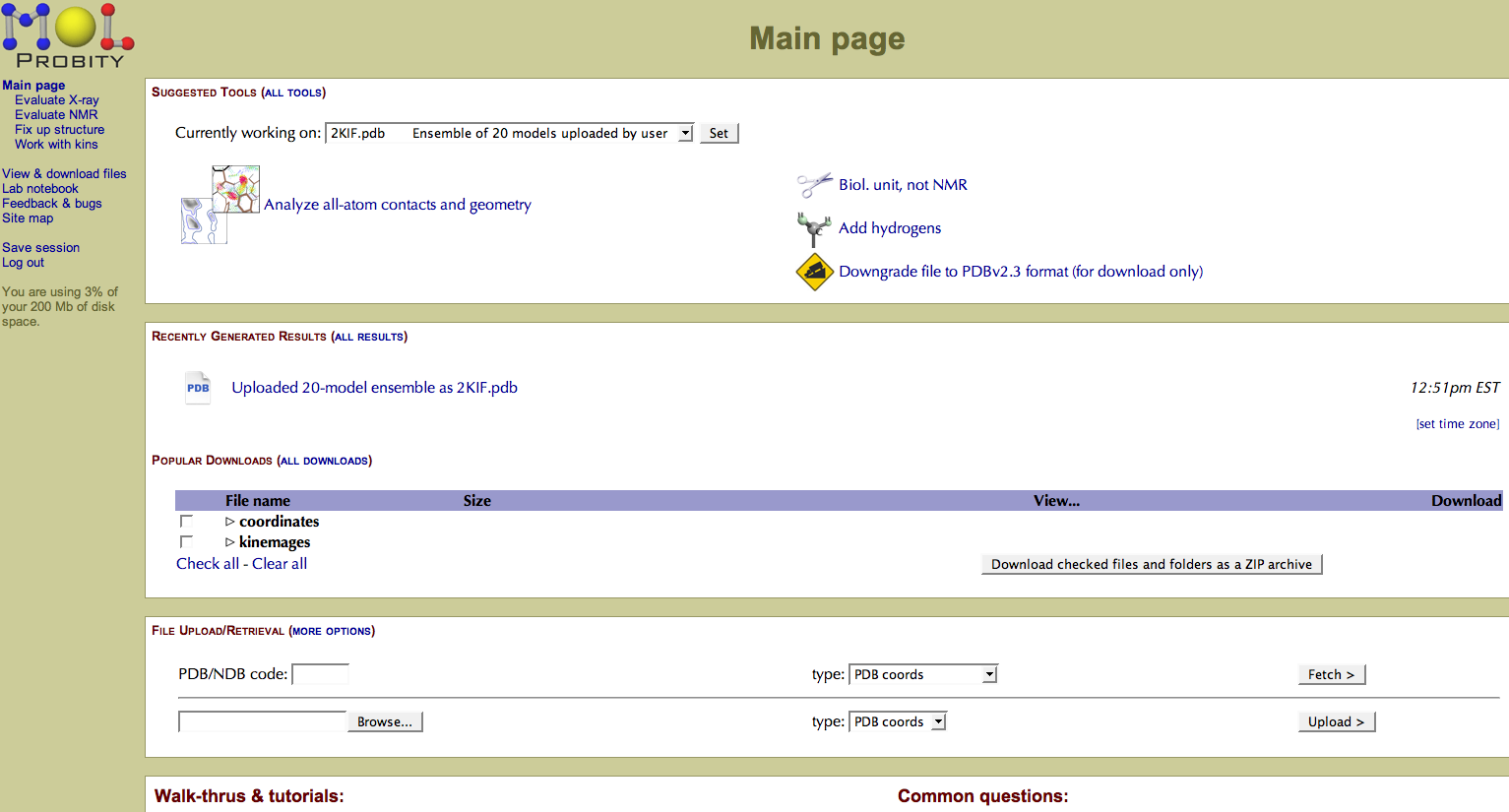The height and width of the screenshot is (812, 1509).
Task: Open the type dropdown beside PDB/NDB code
Action: tap(922, 675)
